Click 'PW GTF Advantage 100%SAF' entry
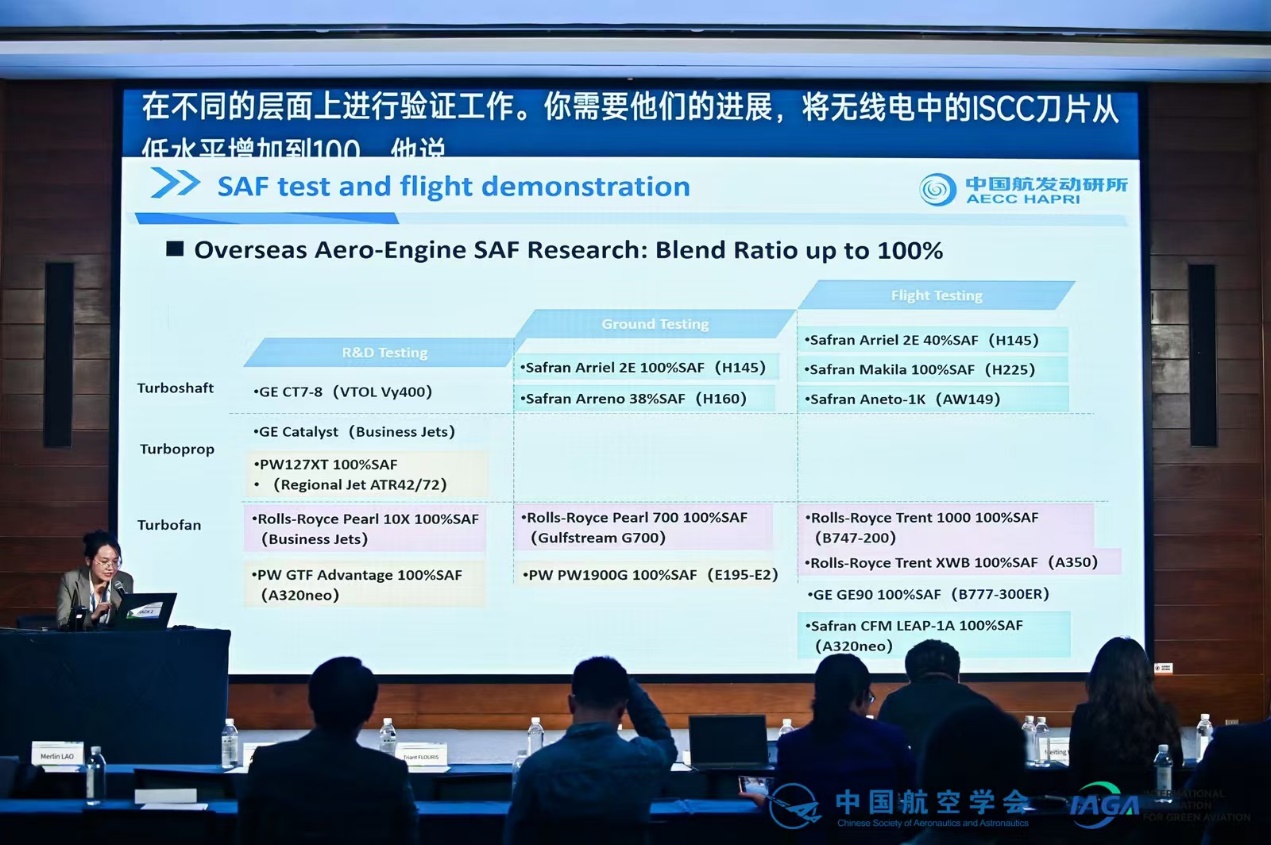The image size is (1271, 845). click(x=357, y=575)
